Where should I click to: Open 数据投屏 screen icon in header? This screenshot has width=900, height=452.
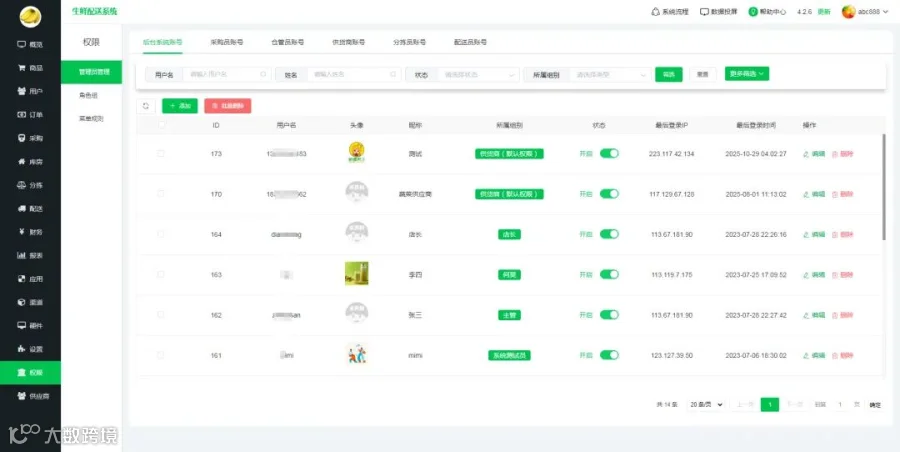point(704,11)
